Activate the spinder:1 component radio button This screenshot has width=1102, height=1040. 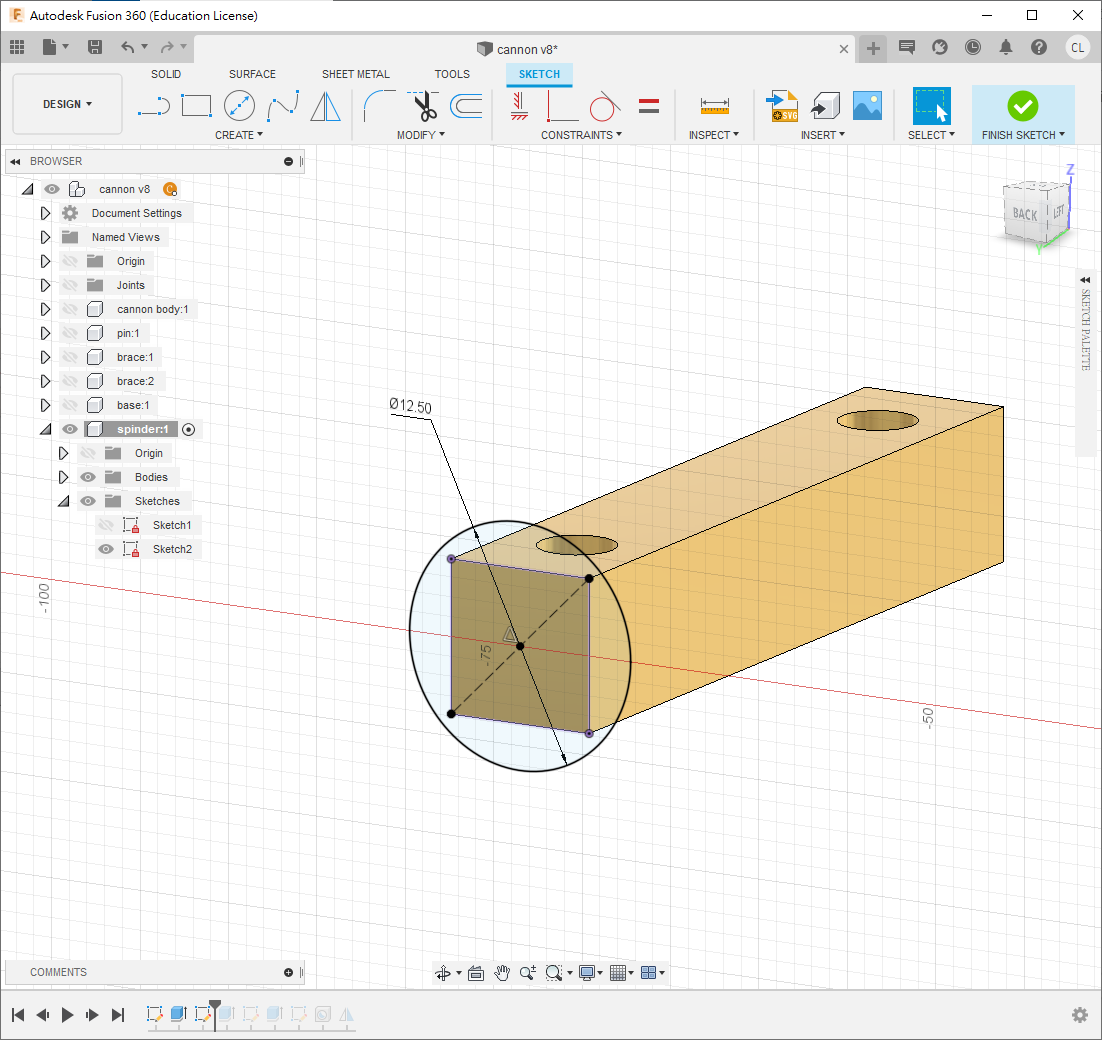(x=189, y=429)
